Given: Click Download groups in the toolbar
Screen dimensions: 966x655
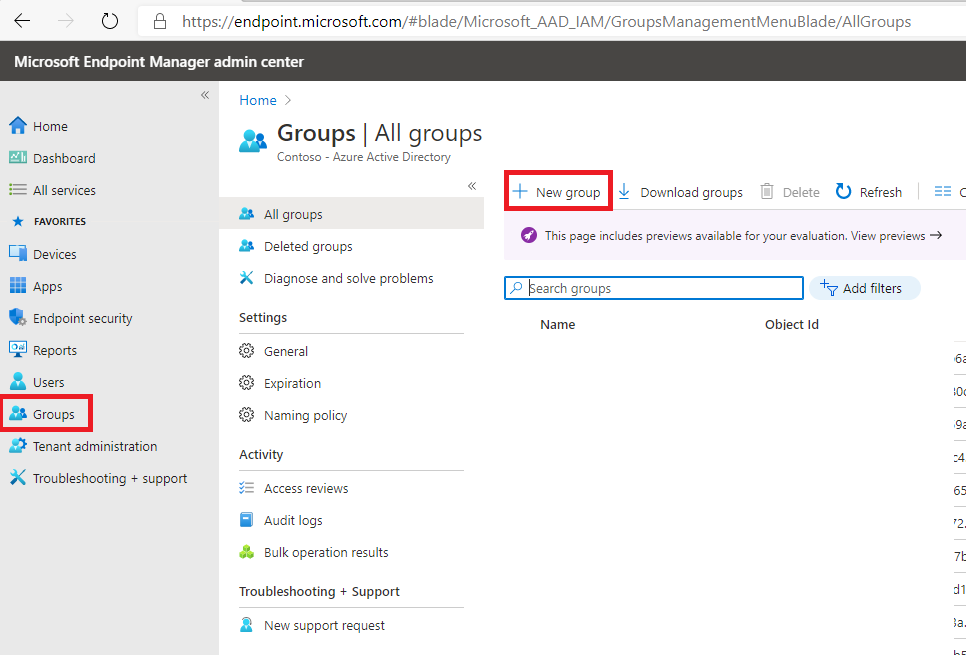Looking at the screenshot, I should coord(680,192).
